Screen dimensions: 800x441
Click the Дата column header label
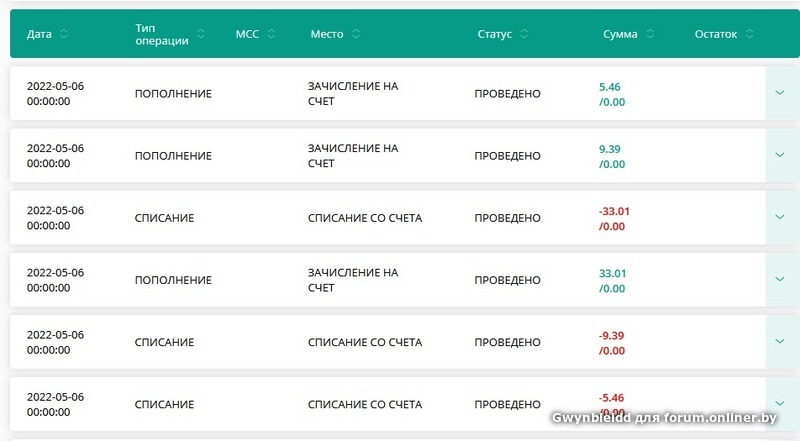pyautogui.click(x=40, y=34)
